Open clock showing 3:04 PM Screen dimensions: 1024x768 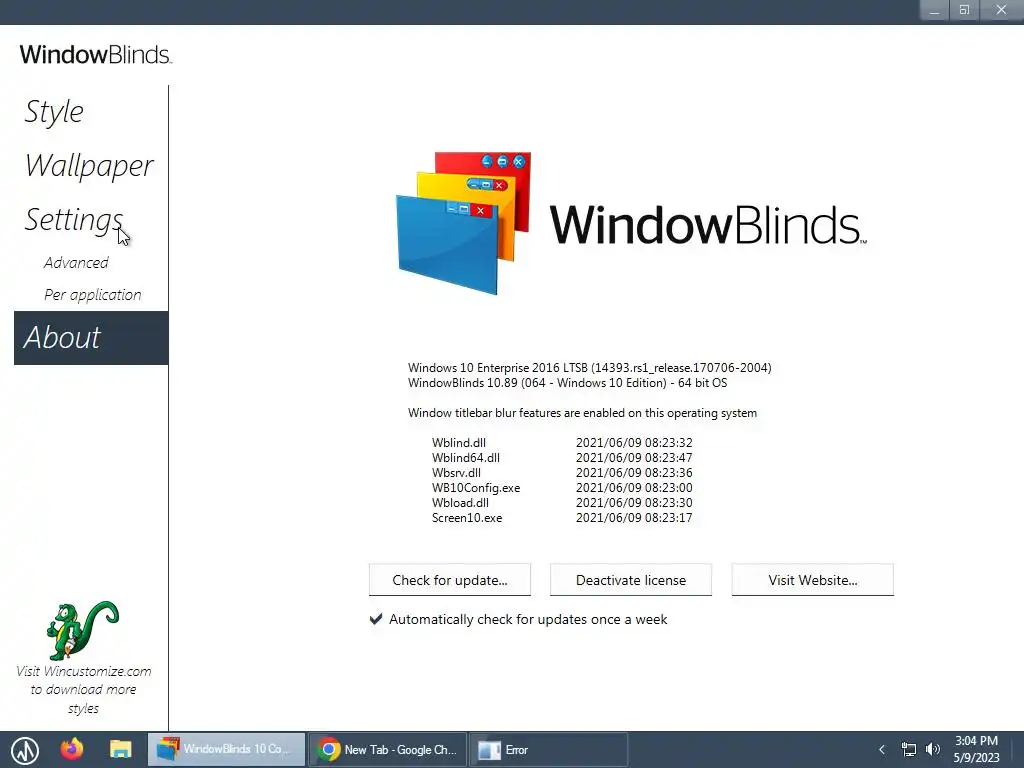pyautogui.click(x=976, y=749)
